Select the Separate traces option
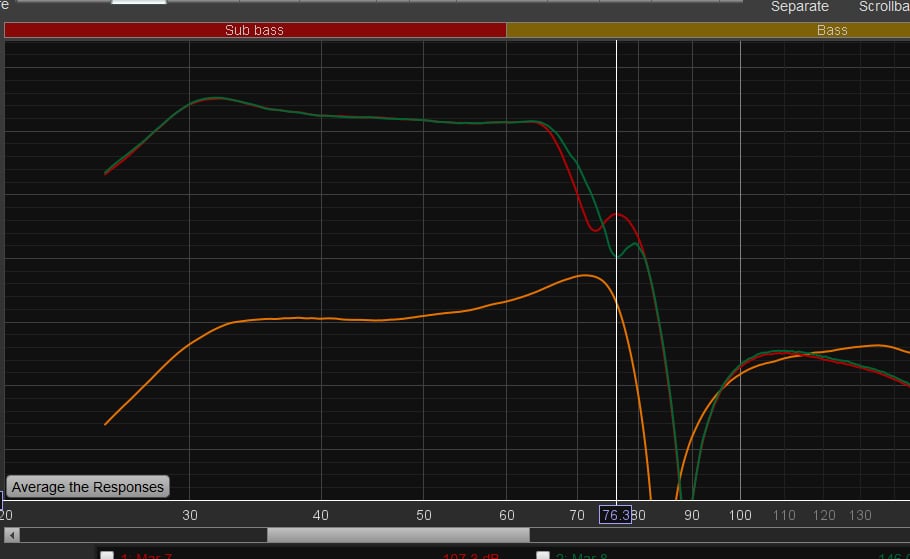 799,7
